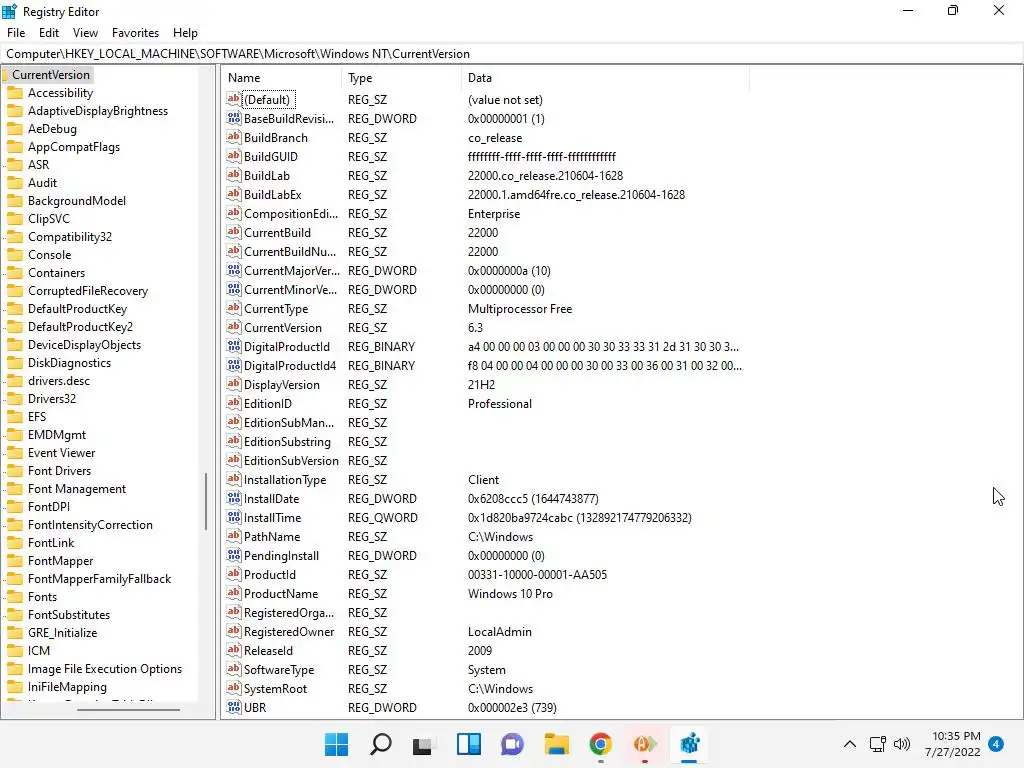Click the string icon next to EditionID
Viewport: 1024px width, 768px height.
click(234, 403)
